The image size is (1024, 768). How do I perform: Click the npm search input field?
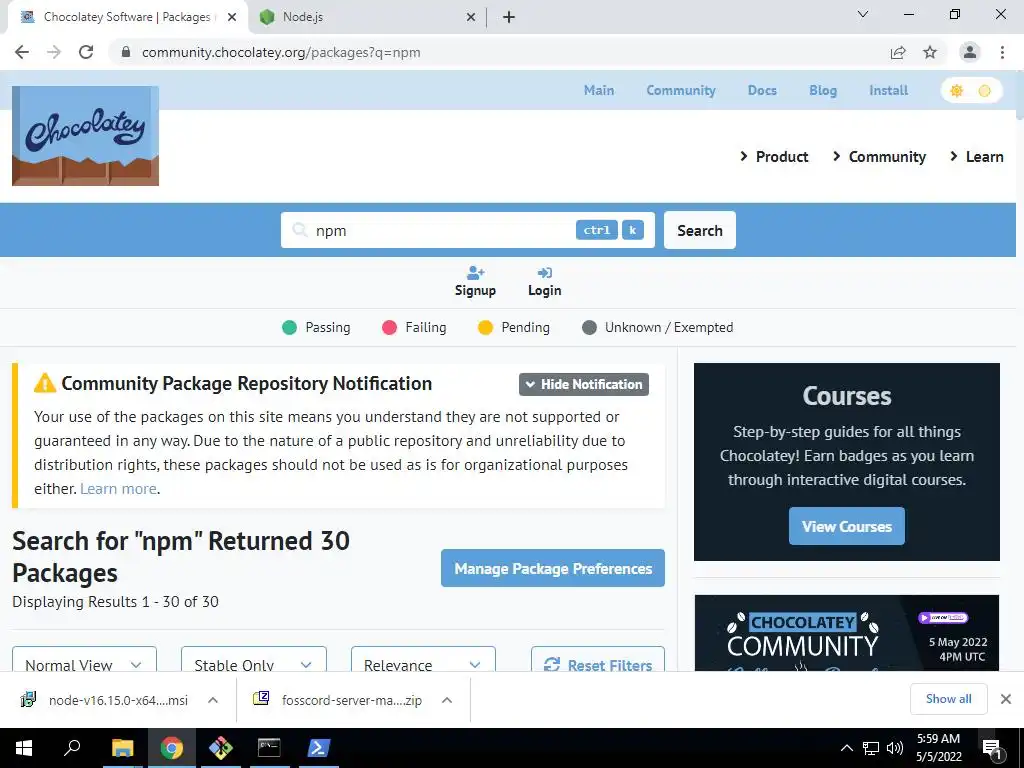coord(468,230)
